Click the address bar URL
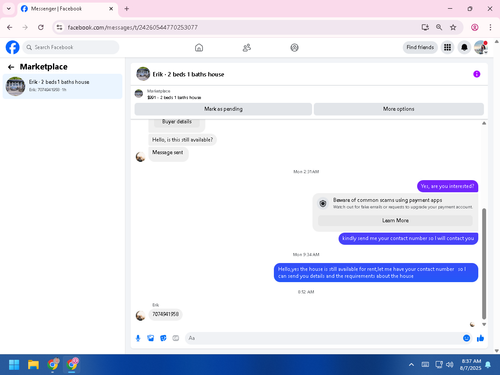 click(x=132, y=27)
